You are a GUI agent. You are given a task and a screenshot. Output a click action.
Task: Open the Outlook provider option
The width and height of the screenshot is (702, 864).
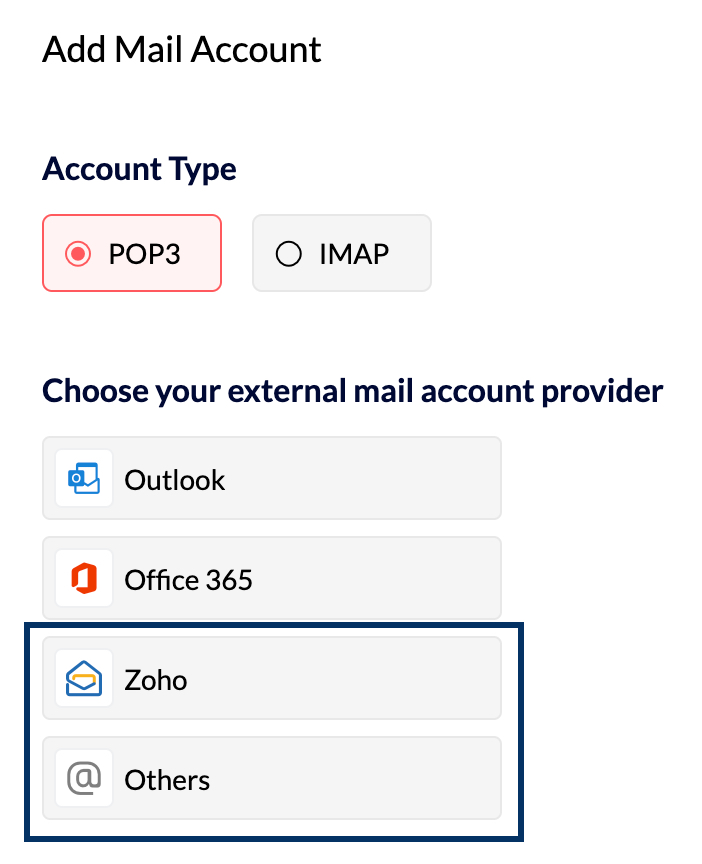coord(271,478)
